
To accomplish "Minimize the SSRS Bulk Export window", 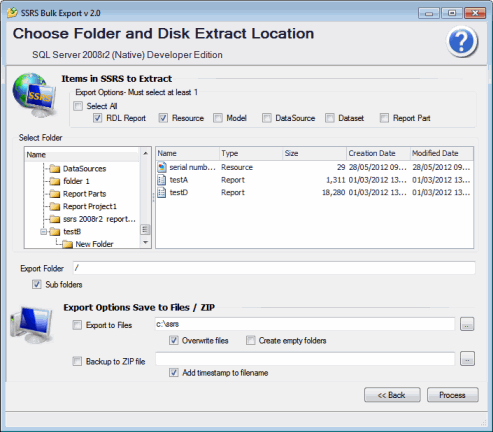I will 429,13.
